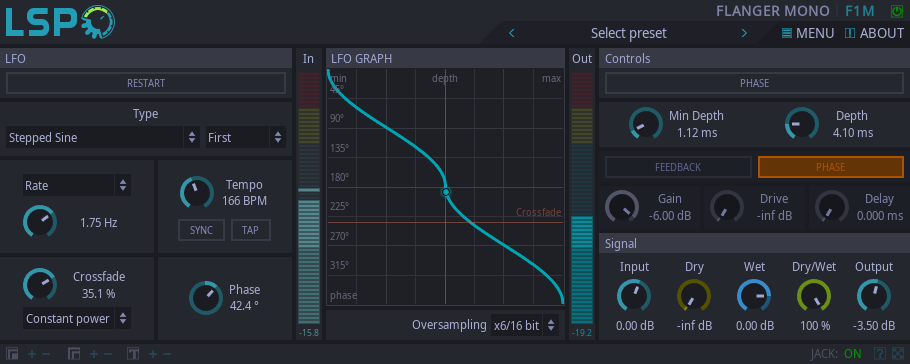Image resolution: width=910 pixels, height=364 pixels.
Task: Click the Drive knob at -inf dB
Action: click(727, 207)
